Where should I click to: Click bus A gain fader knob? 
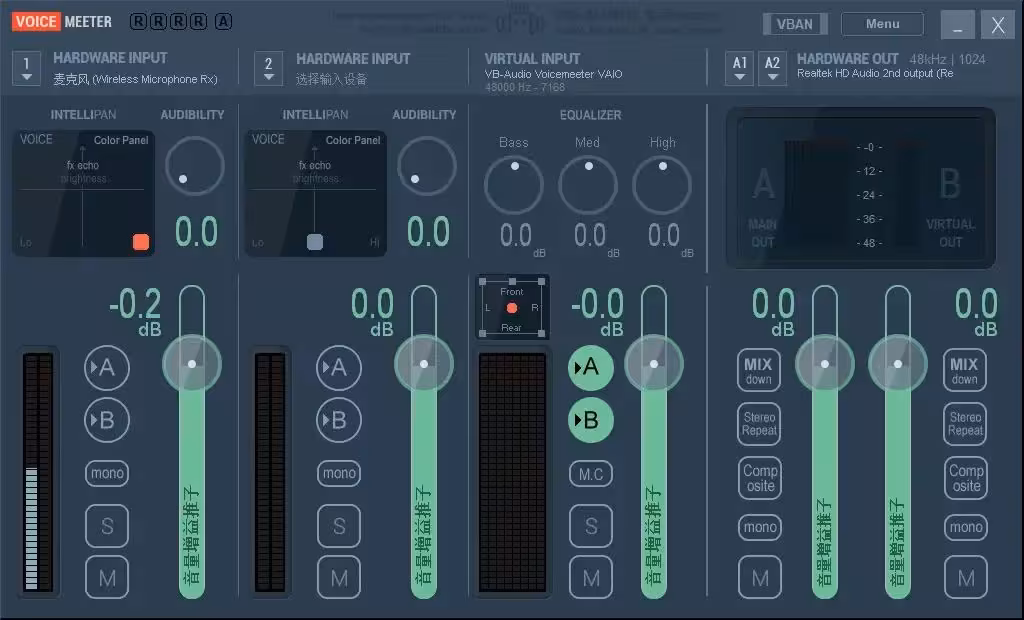tap(825, 364)
